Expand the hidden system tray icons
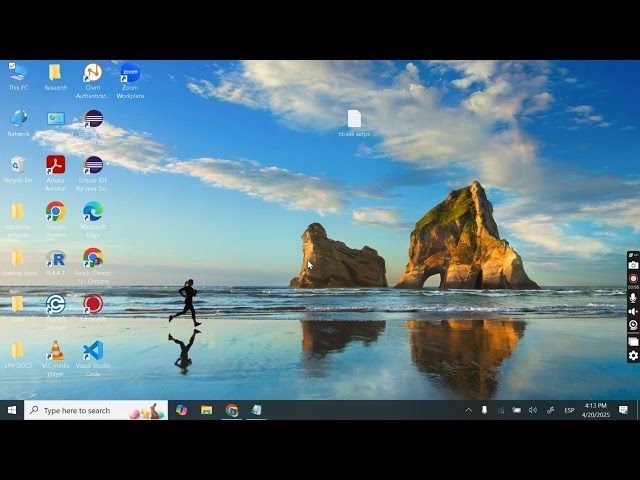 click(469, 410)
